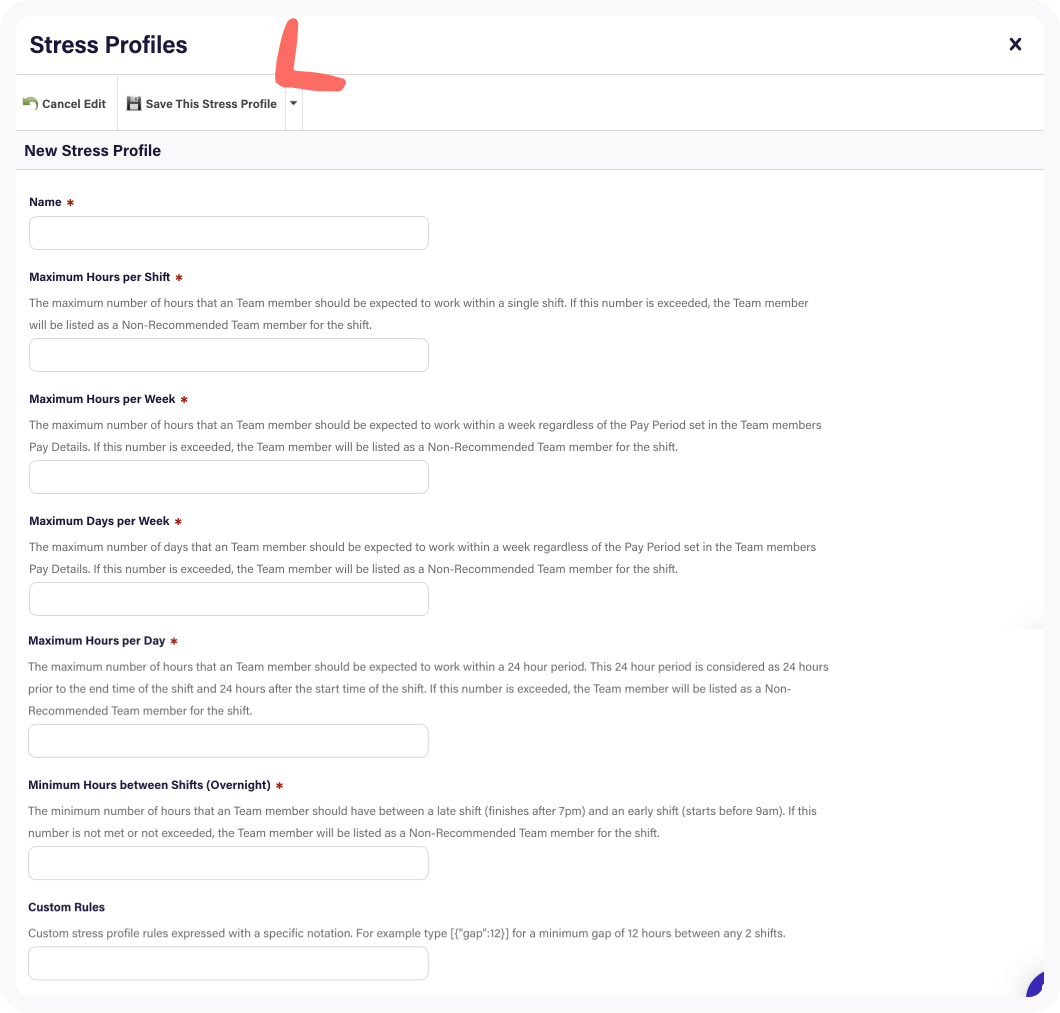The height and width of the screenshot is (1013, 1060).
Task: Click the description text about a single shift
Action: pos(418,314)
